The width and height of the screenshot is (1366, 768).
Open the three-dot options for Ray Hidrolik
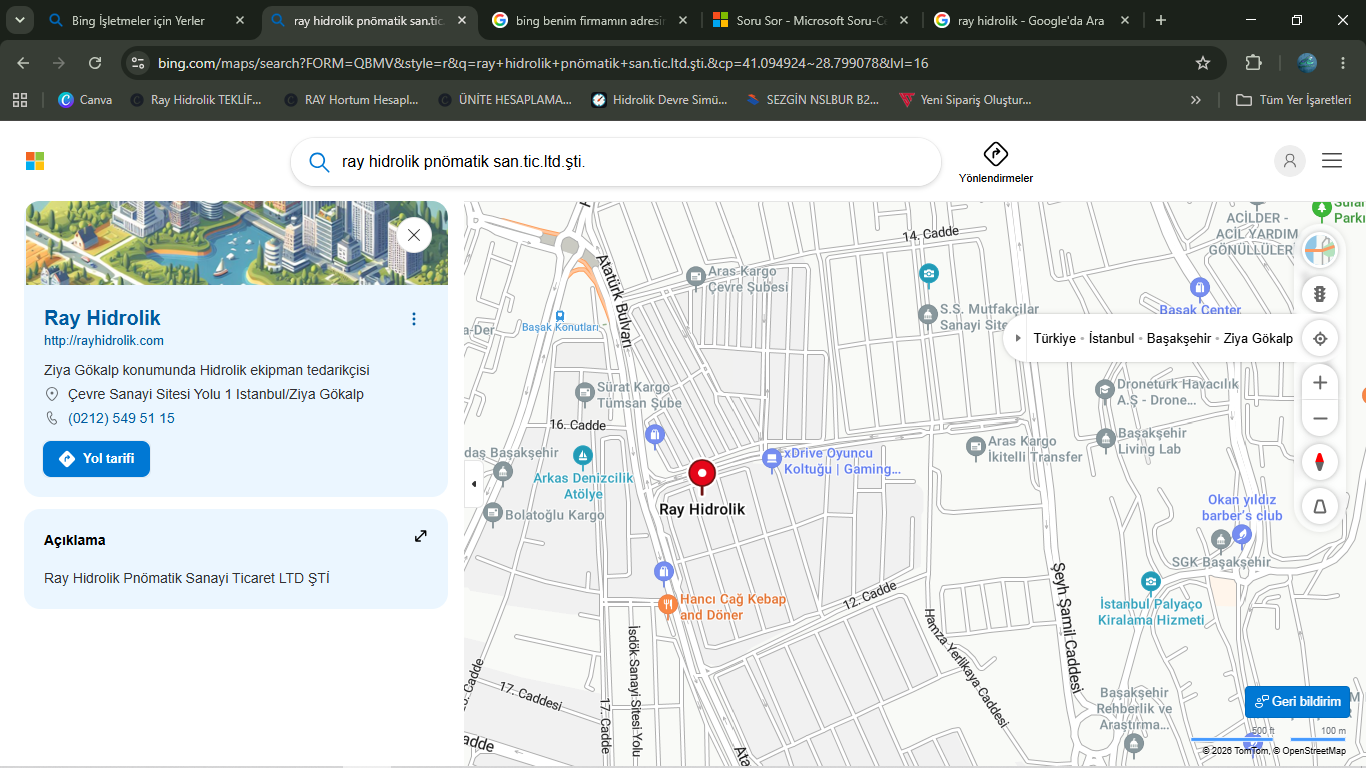pos(414,319)
